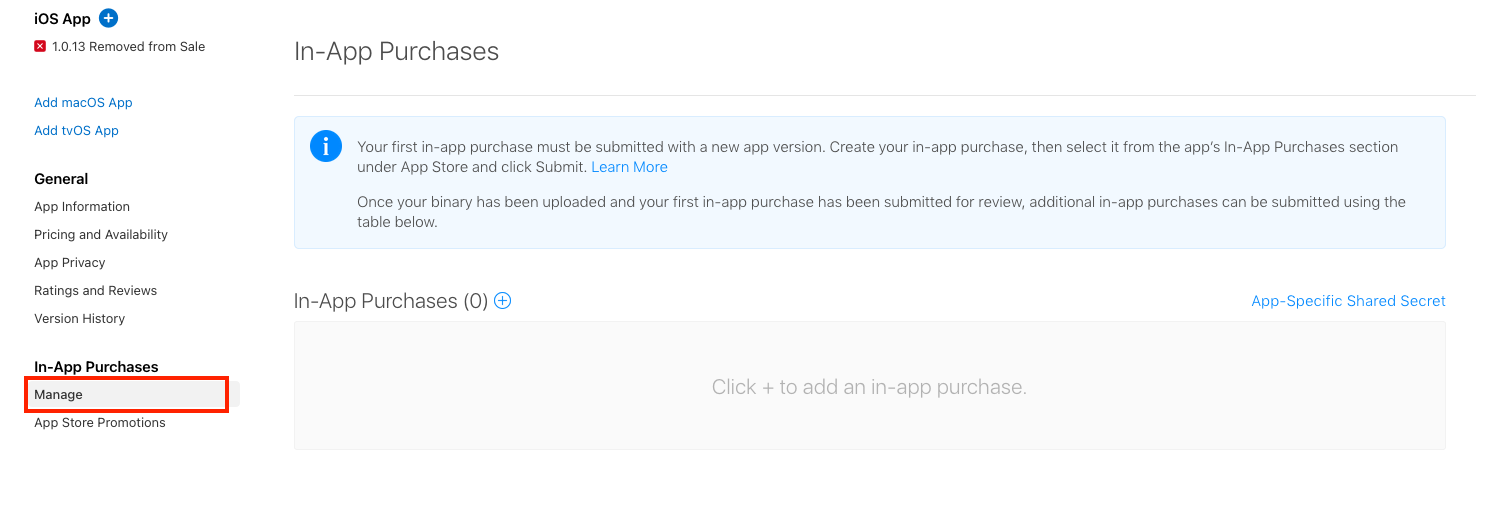Select Manage under In-App Purchases

(x=127, y=394)
